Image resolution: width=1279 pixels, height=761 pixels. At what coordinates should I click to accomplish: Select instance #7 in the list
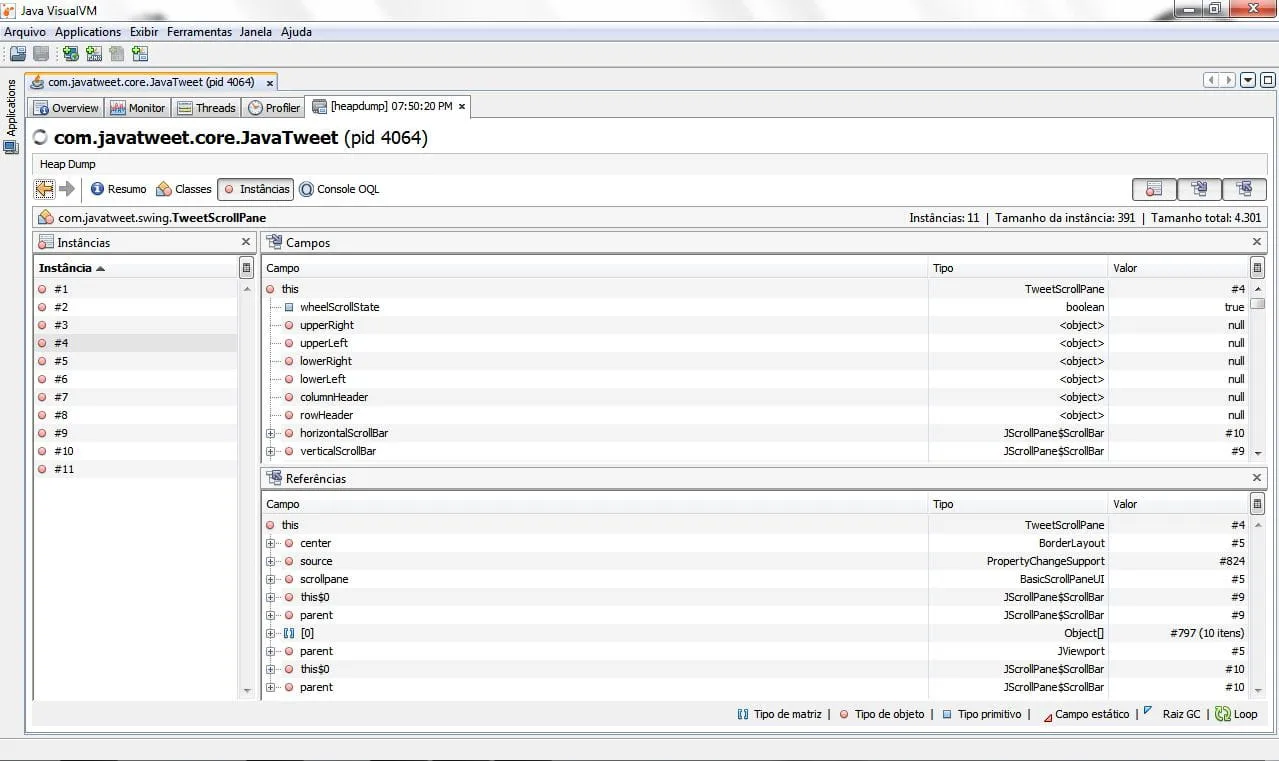136,397
